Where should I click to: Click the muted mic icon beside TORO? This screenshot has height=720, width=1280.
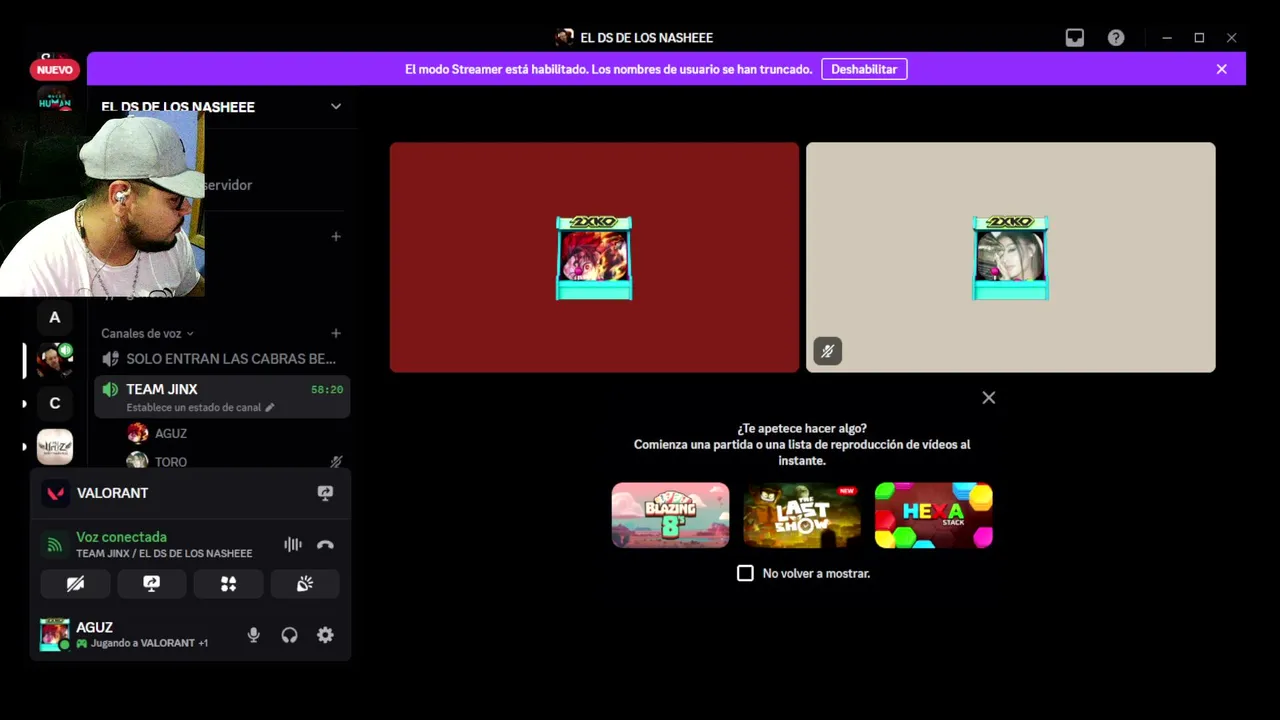336,462
